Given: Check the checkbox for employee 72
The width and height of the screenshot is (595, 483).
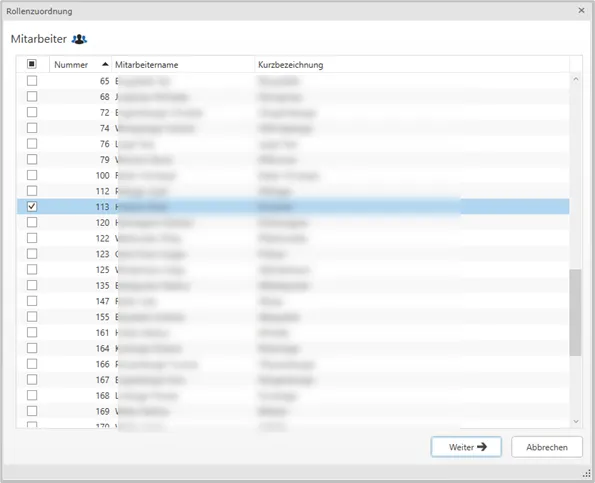Looking at the screenshot, I should tap(32, 112).
